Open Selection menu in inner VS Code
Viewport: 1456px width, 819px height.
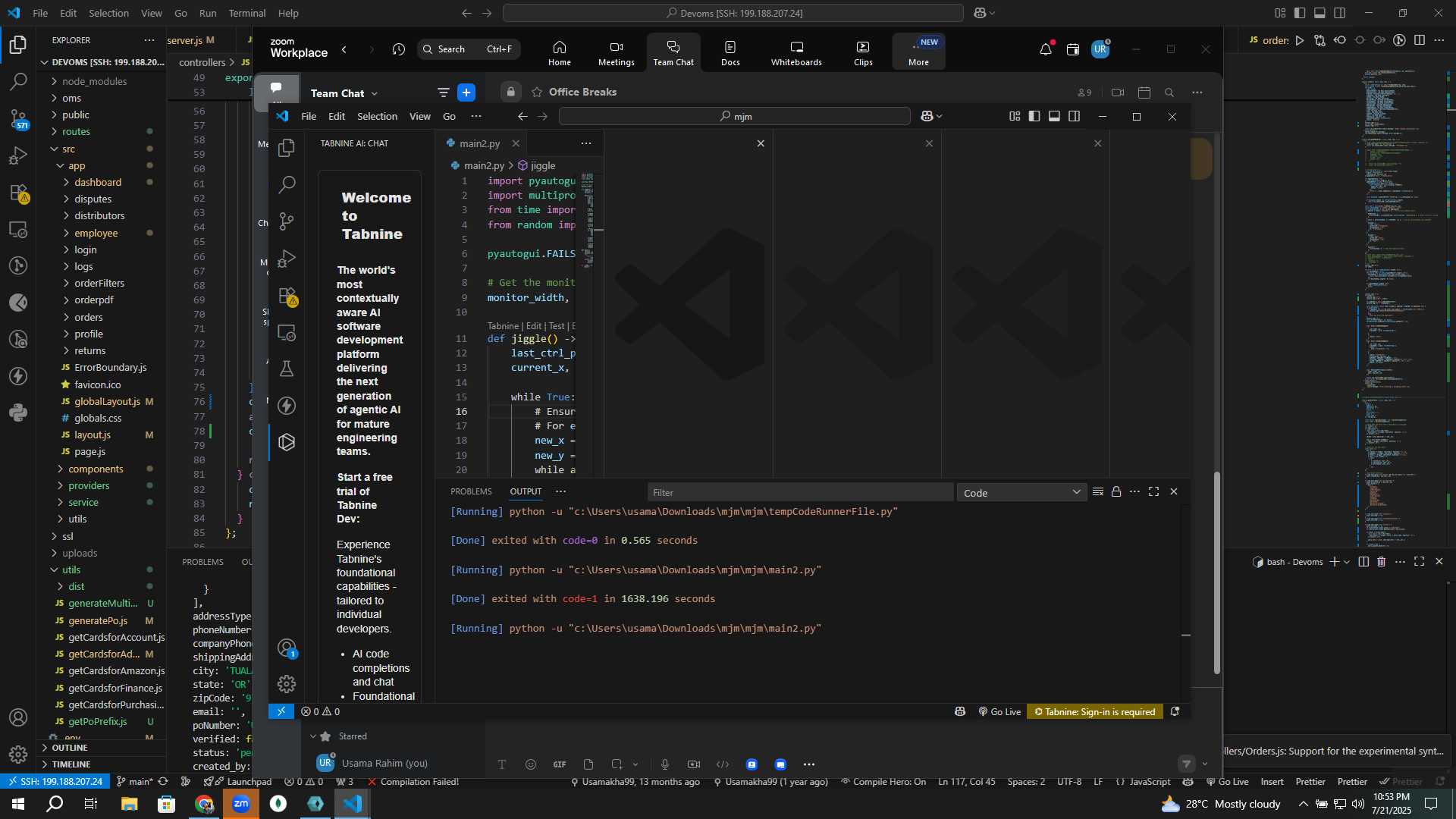pyautogui.click(x=377, y=116)
